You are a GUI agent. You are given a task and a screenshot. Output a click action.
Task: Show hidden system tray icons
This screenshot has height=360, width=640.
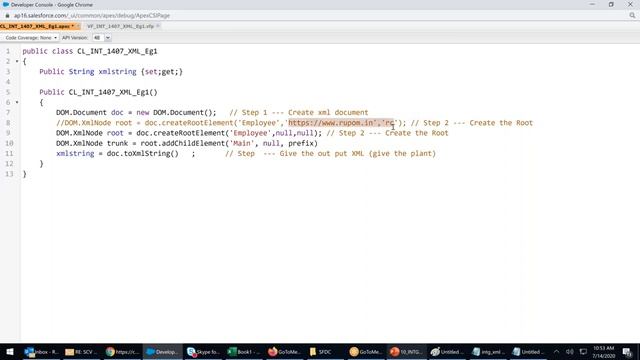coord(556,351)
